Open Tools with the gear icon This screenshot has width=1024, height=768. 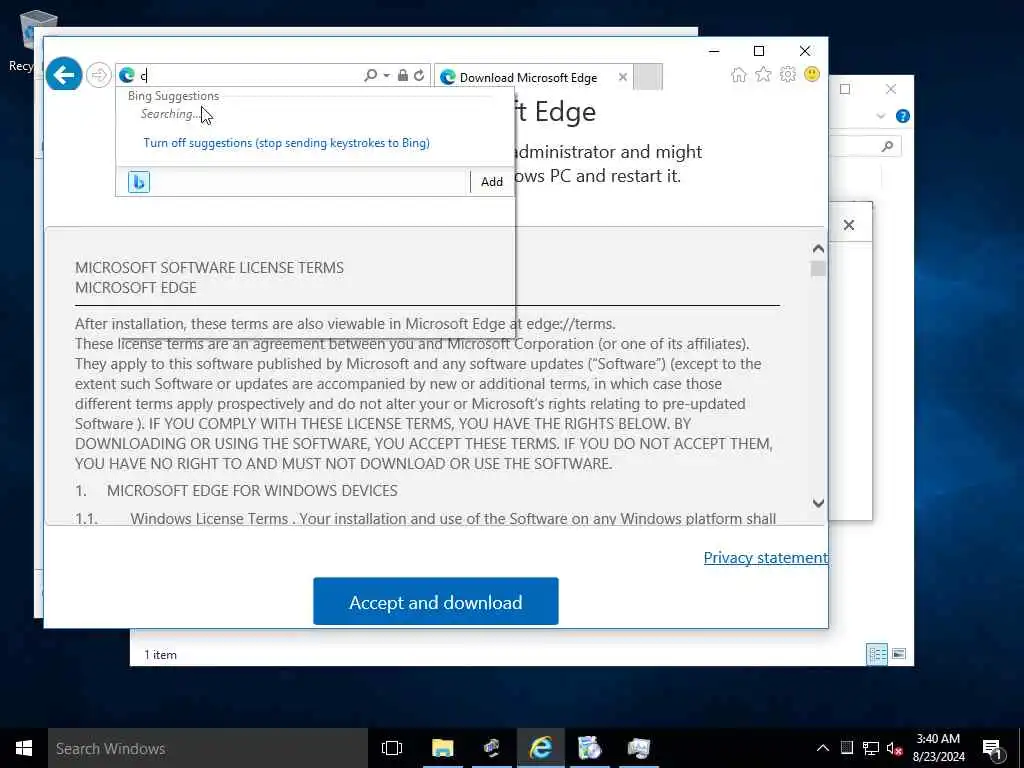click(x=788, y=74)
